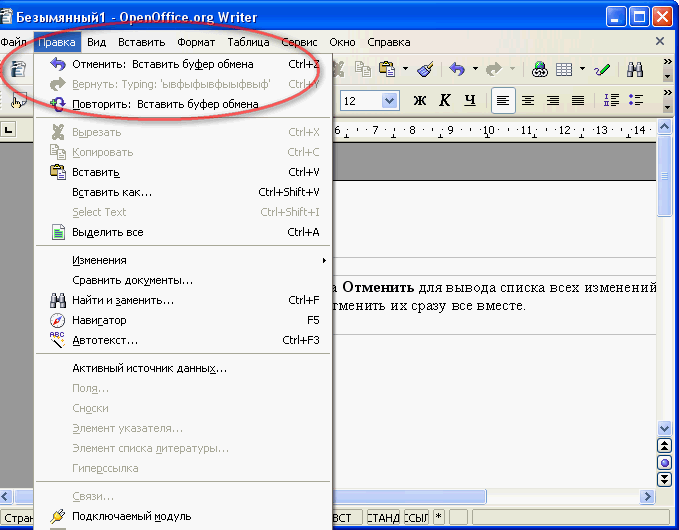Open the Вставить menu in menu bar
Screen dimensions: 679x530
click(142, 42)
